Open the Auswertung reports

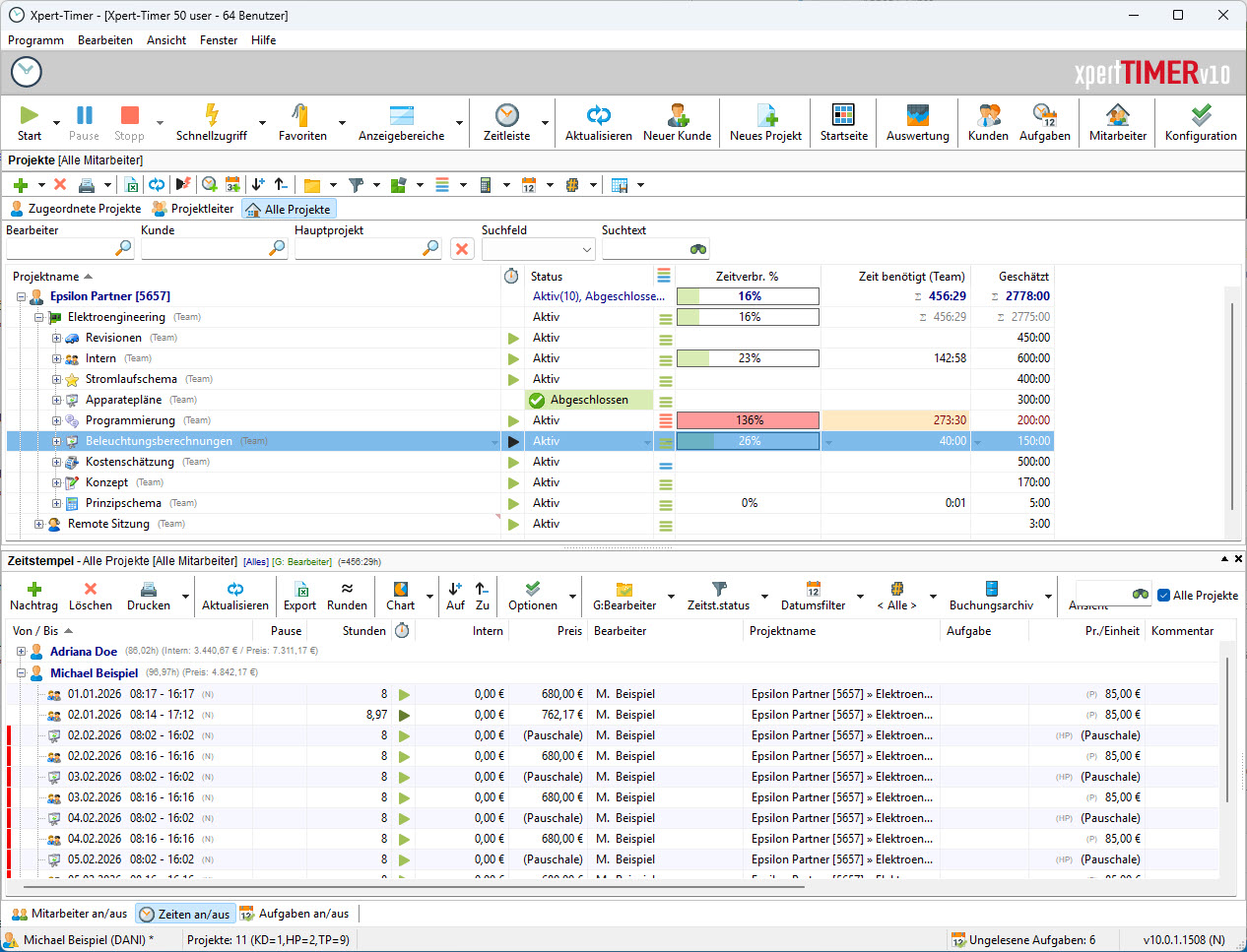pyautogui.click(x=918, y=123)
